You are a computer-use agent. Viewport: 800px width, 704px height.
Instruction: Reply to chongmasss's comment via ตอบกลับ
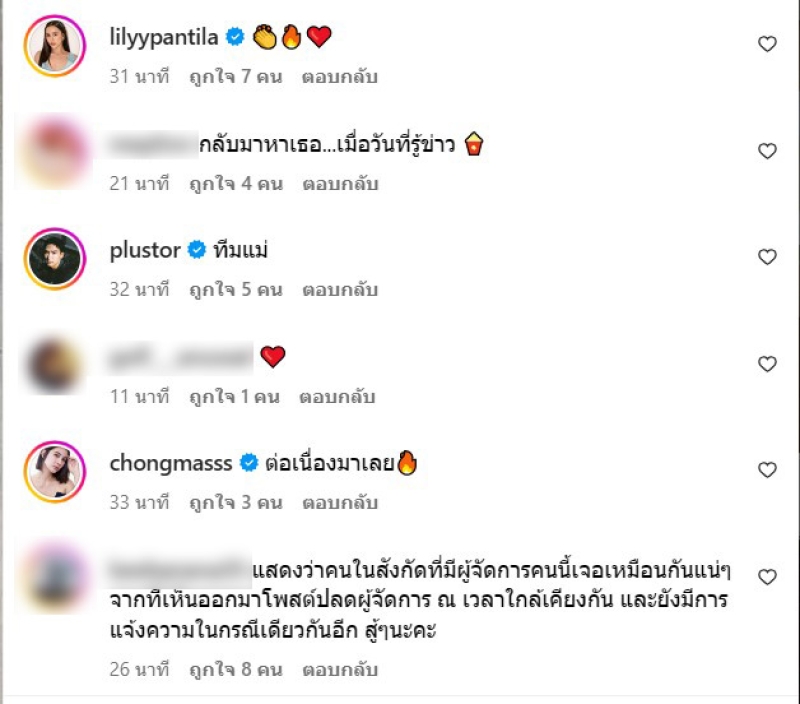coord(340,502)
